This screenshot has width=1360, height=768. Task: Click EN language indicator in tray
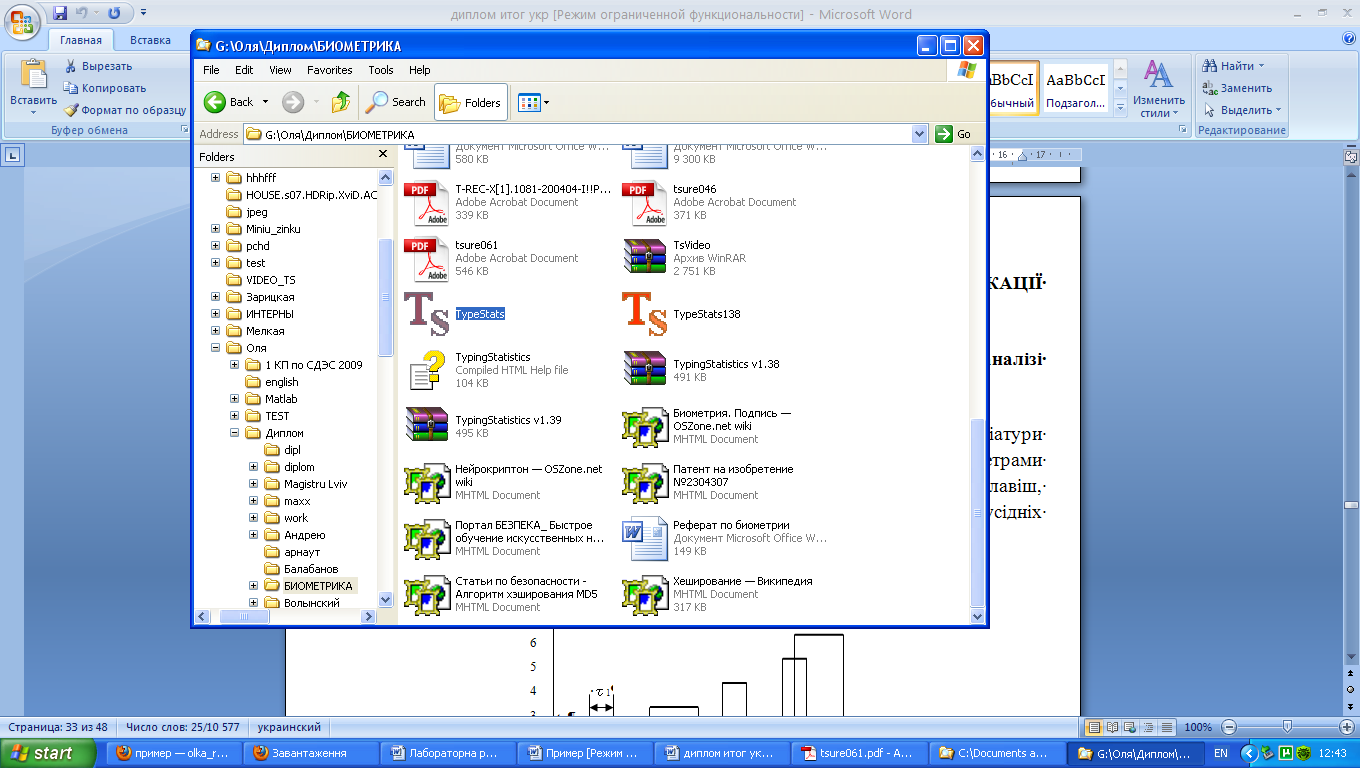click(x=1221, y=753)
